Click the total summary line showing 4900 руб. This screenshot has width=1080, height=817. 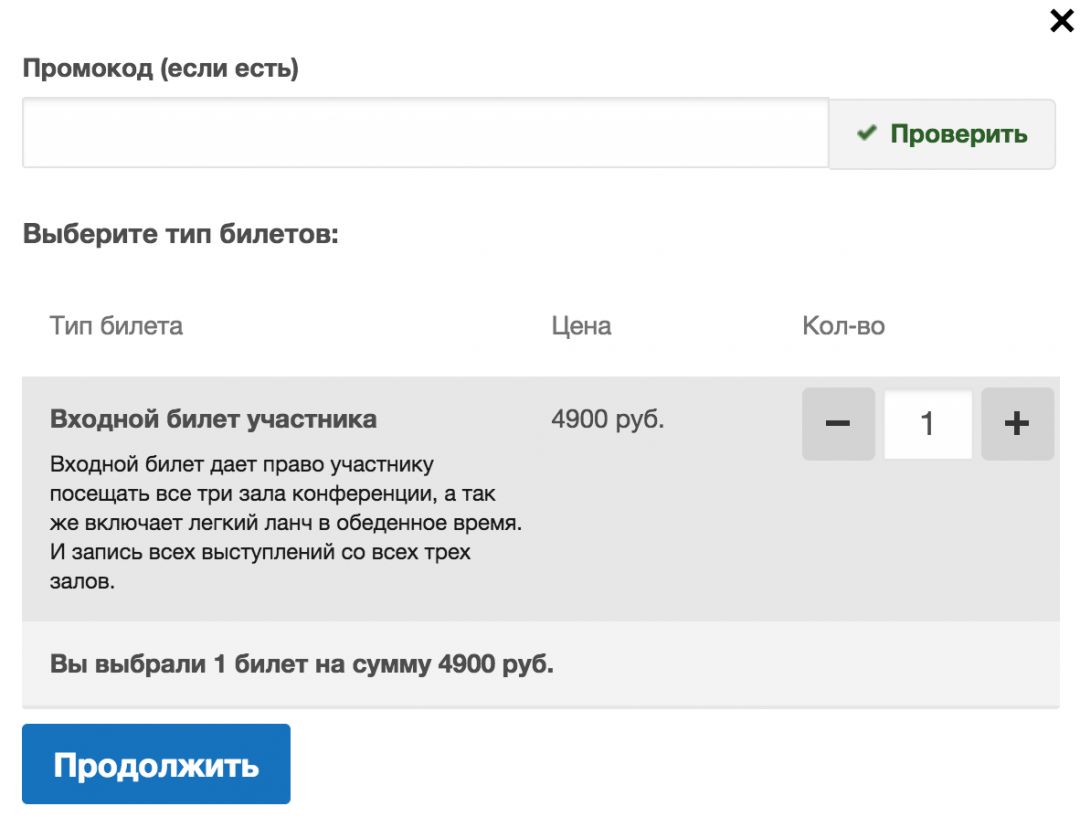pos(300,662)
